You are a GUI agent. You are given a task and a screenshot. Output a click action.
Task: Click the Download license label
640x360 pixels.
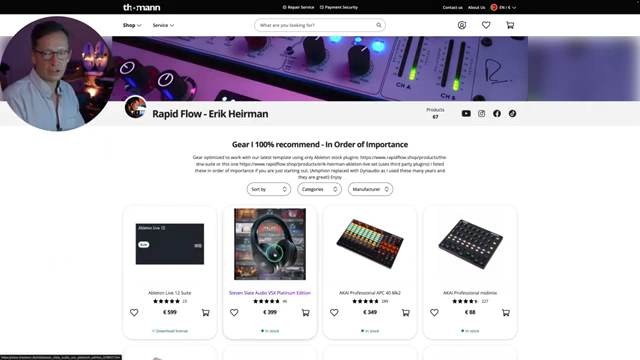[x=170, y=331]
